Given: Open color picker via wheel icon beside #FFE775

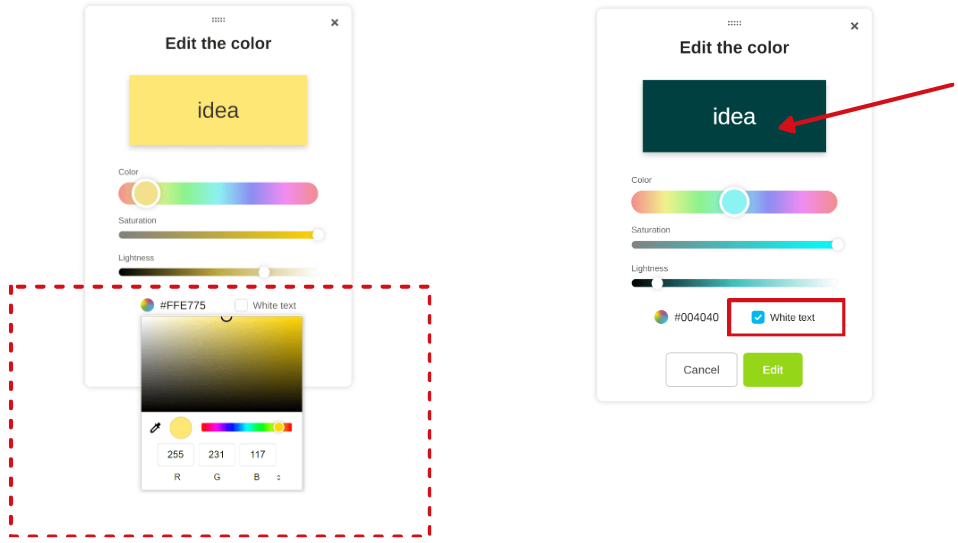Looking at the screenshot, I should (147, 305).
